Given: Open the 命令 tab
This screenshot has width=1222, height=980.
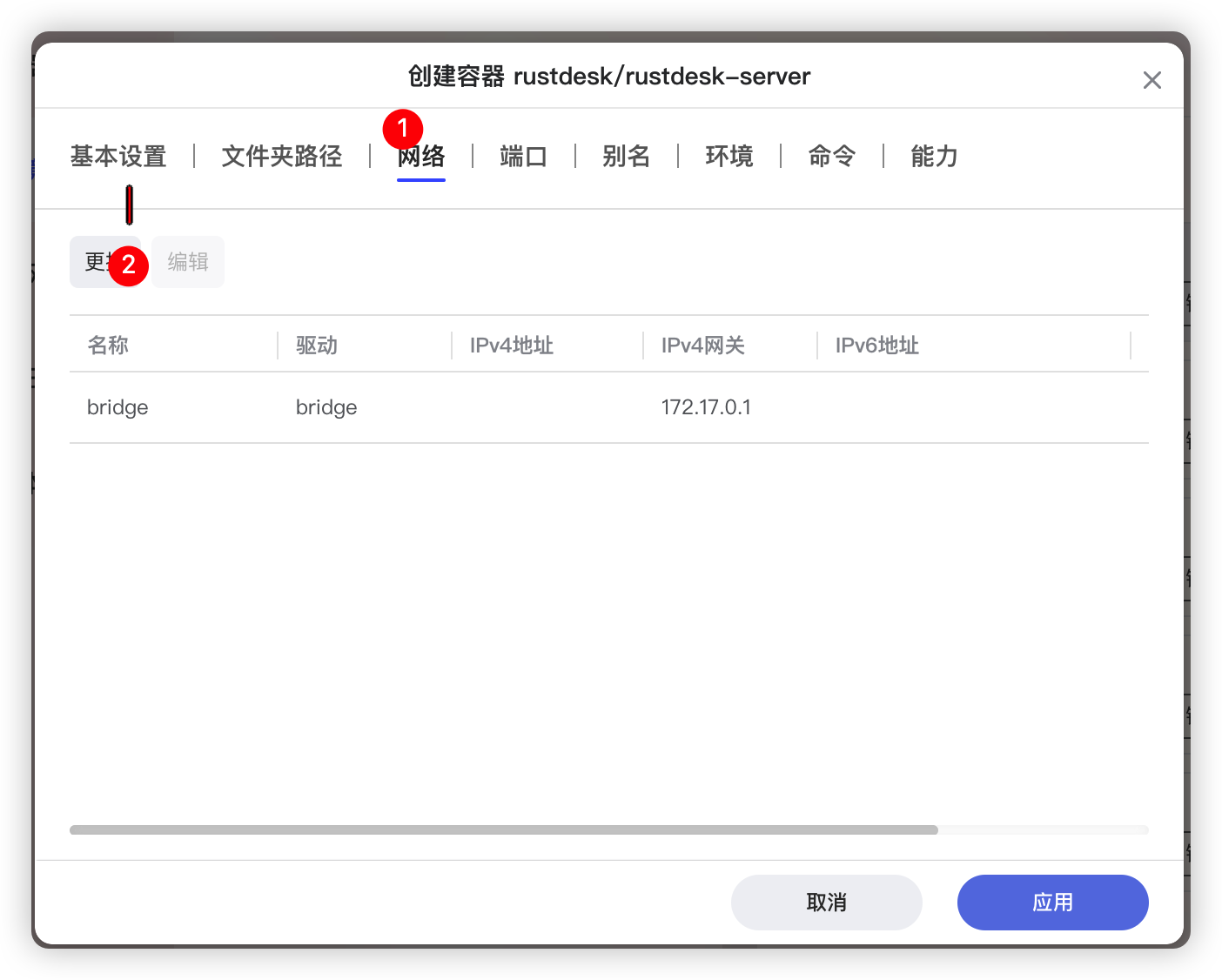Looking at the screenshot, I should coord(831,157).
